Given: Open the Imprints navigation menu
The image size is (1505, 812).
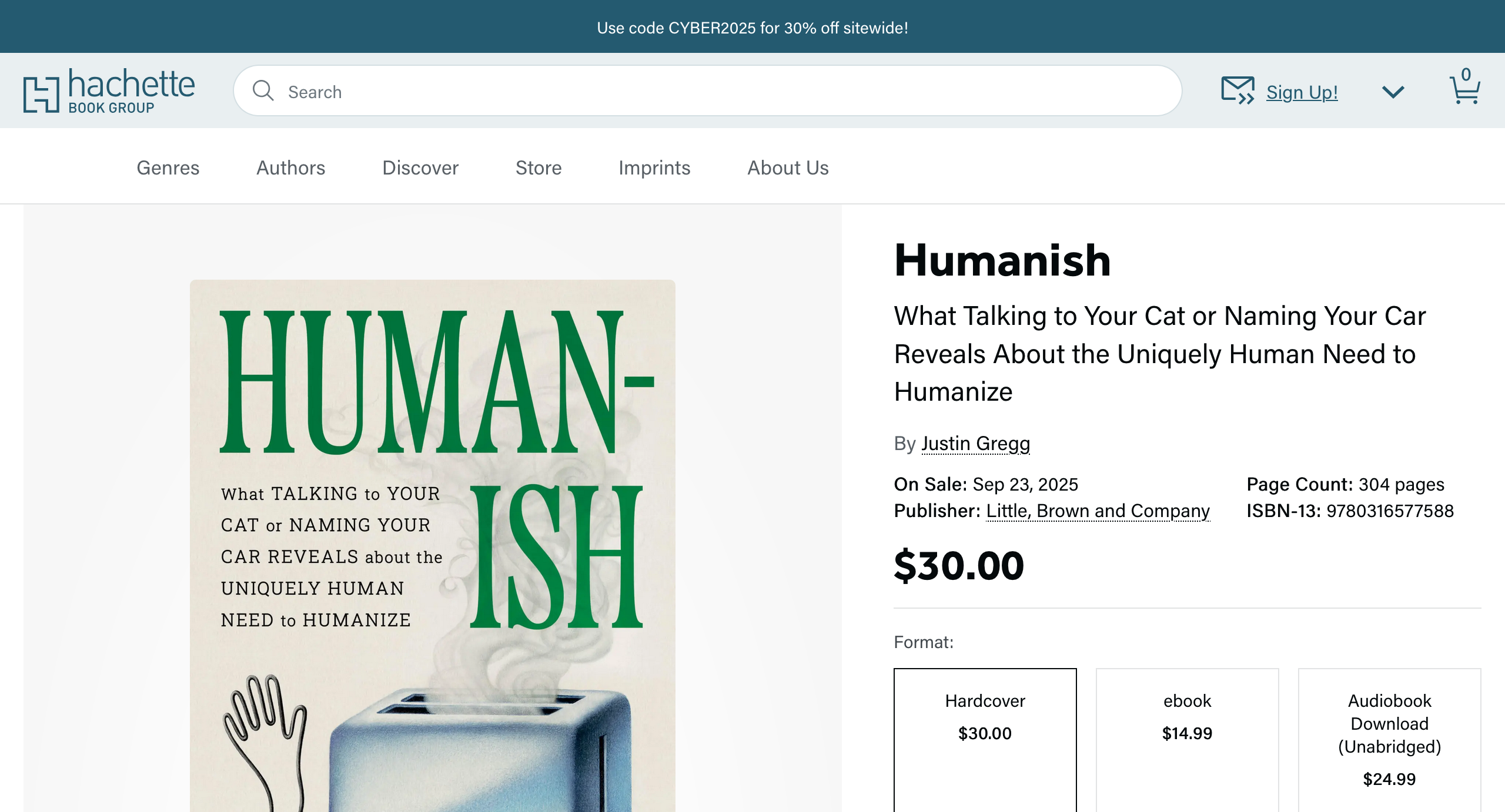Looking at the screenshot, I should click(x=654, y=168).
